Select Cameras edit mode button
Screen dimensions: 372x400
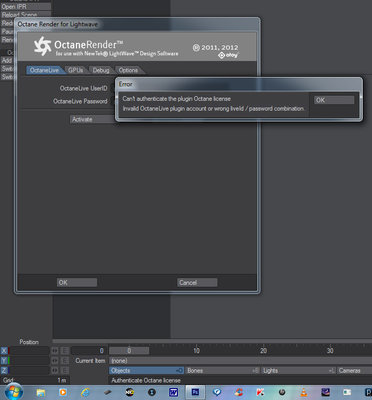pos(355,371)
